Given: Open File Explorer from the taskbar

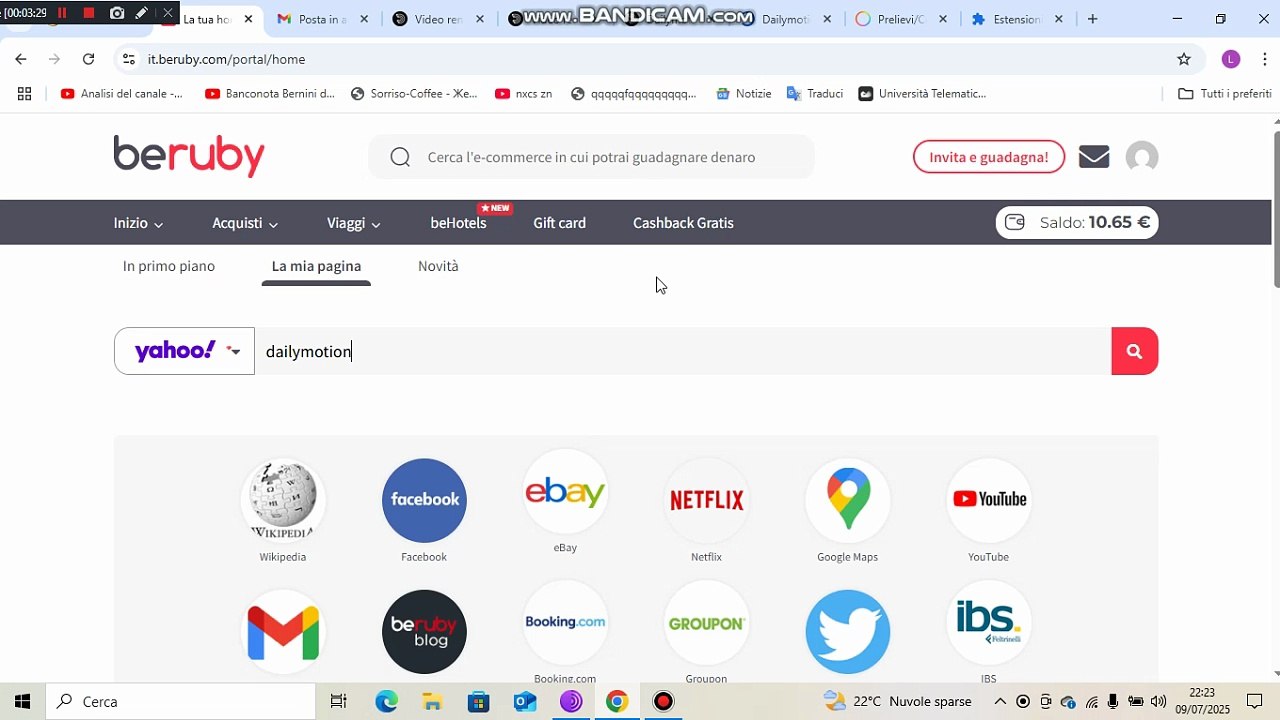Looking at the screenshot, I should (x=432, y=701).
